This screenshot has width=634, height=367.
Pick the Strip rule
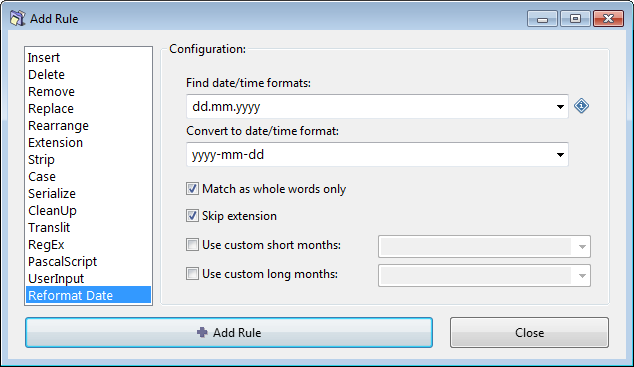pyautogui.click(x=89, y=159)
